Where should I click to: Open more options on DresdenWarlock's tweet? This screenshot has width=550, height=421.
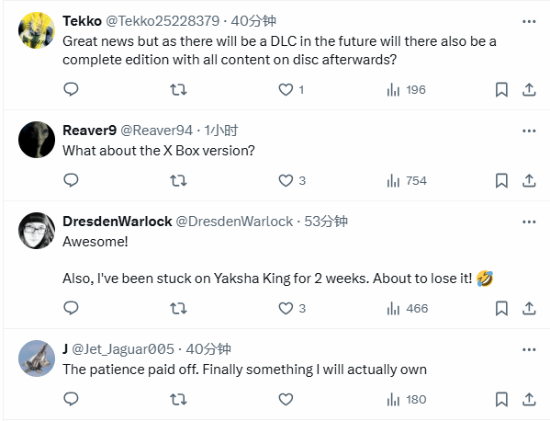click(x=529, y=222)
